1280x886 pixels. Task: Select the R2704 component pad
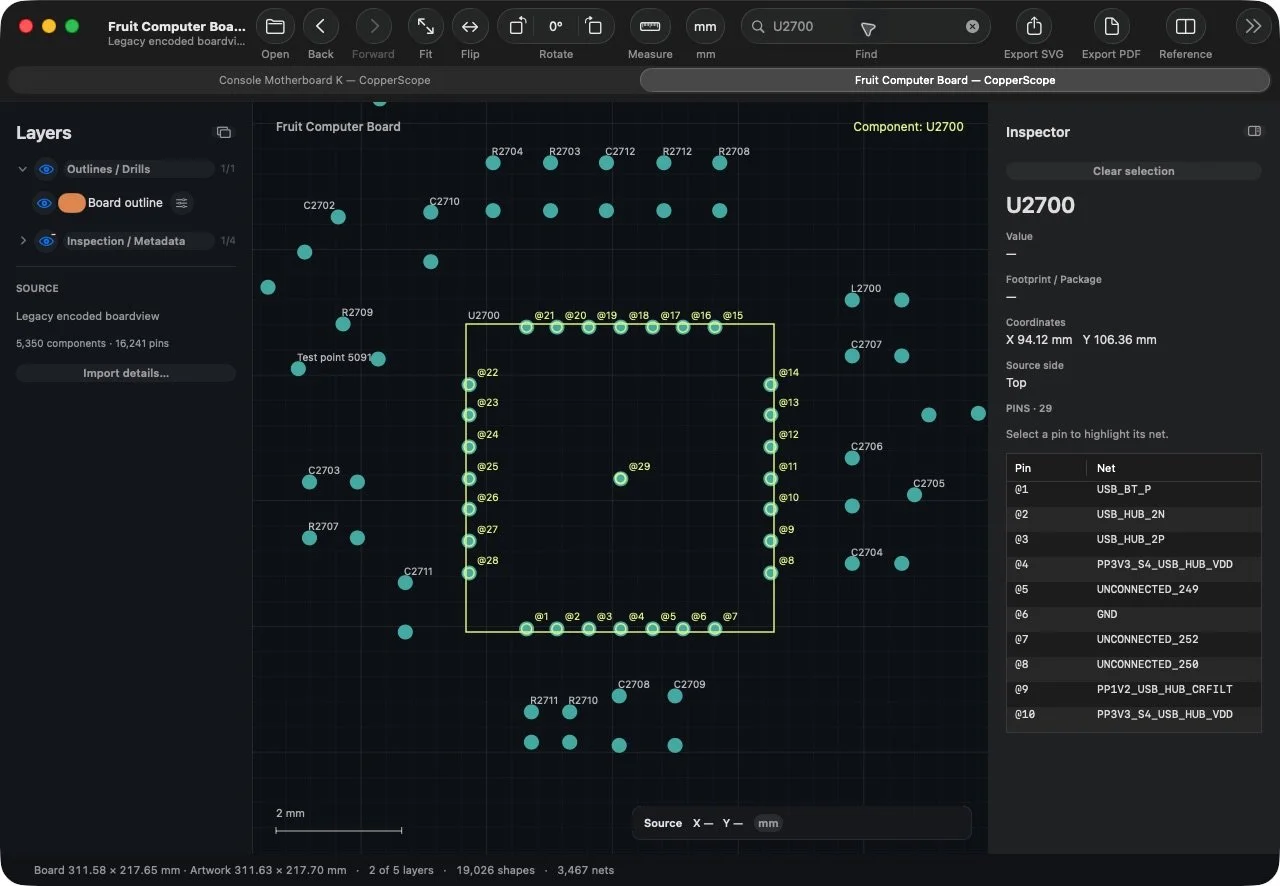pyautogui.click(x=493, y=163)
